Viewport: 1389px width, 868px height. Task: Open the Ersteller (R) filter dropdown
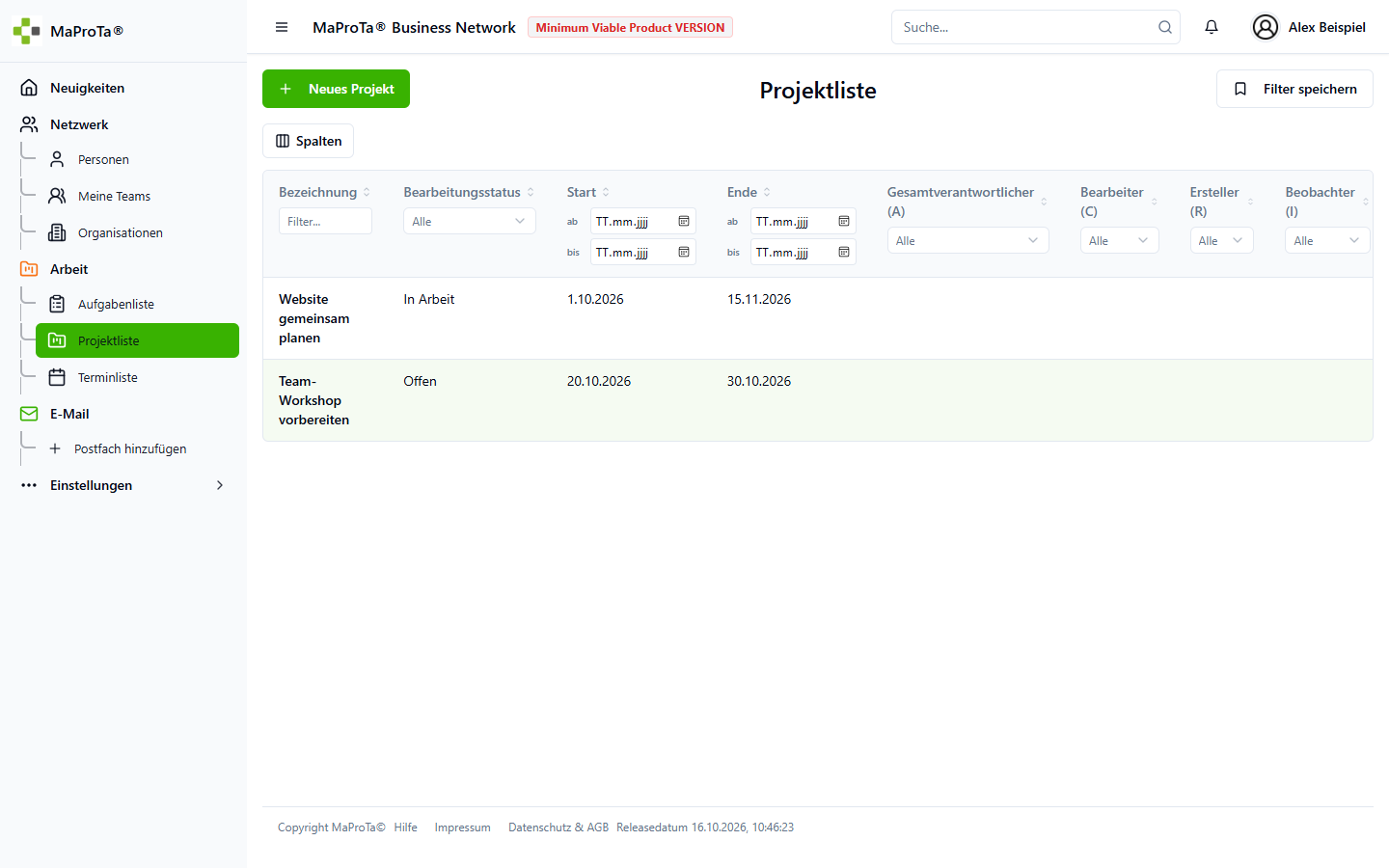tap(1222, 240)
